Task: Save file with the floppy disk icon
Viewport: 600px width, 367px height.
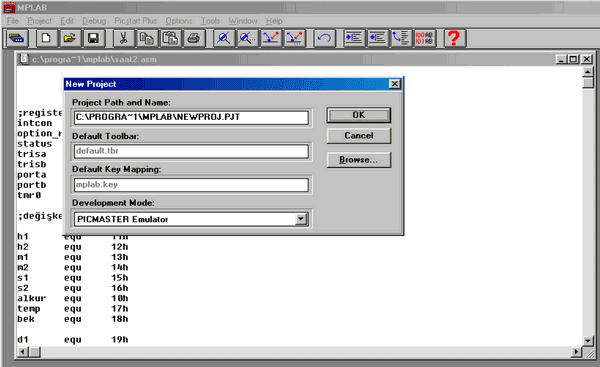Action: pos(93,38)
